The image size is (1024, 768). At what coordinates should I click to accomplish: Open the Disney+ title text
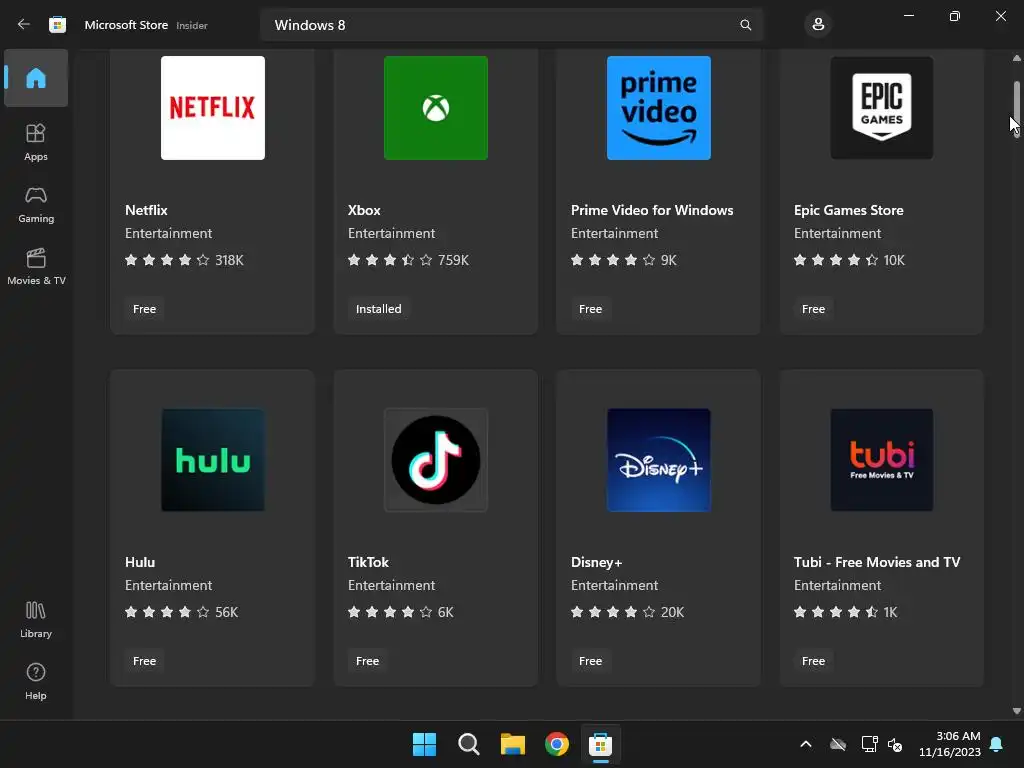(x=596, y=562)
